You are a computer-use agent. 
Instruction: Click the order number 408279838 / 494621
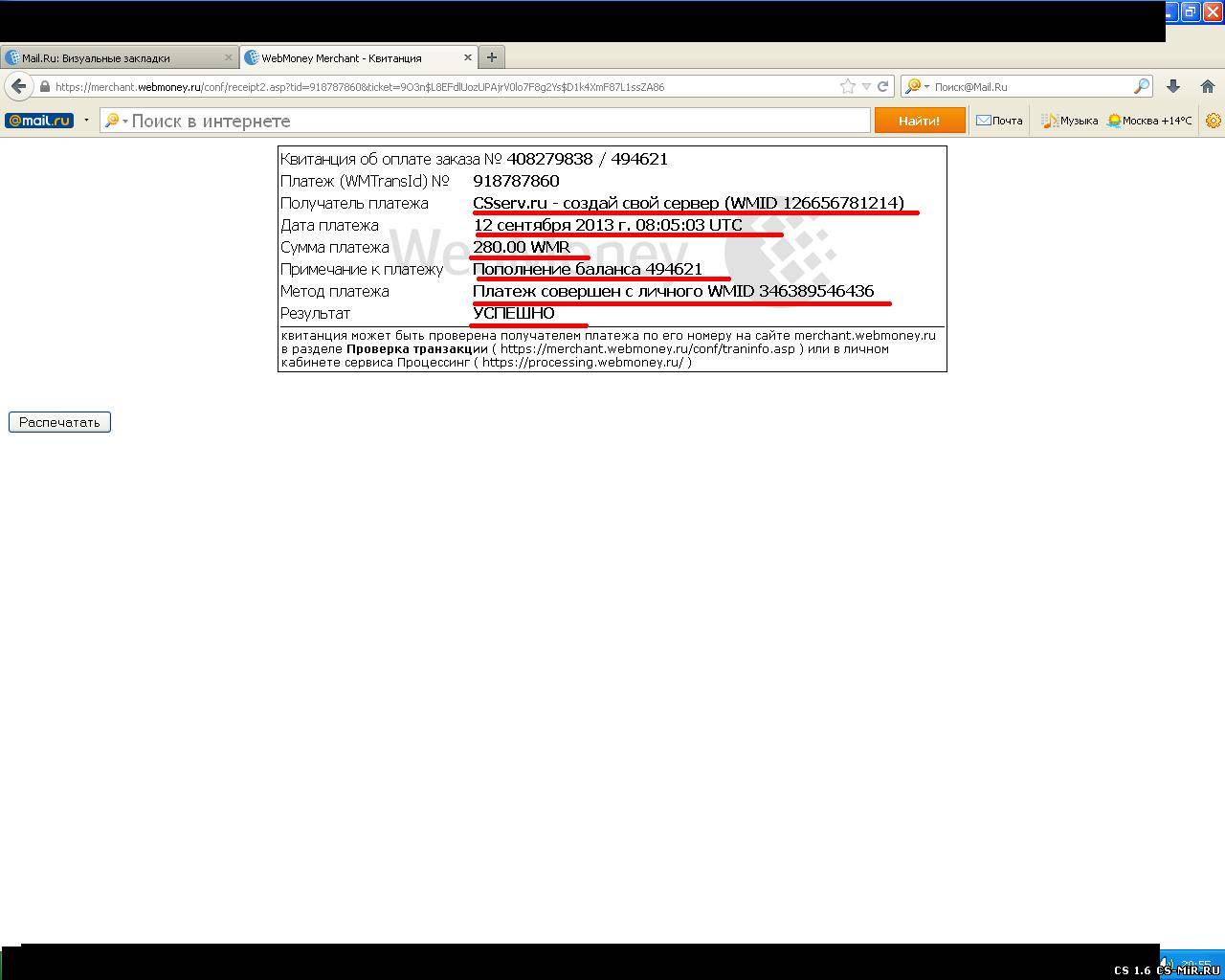click(587, 159)
